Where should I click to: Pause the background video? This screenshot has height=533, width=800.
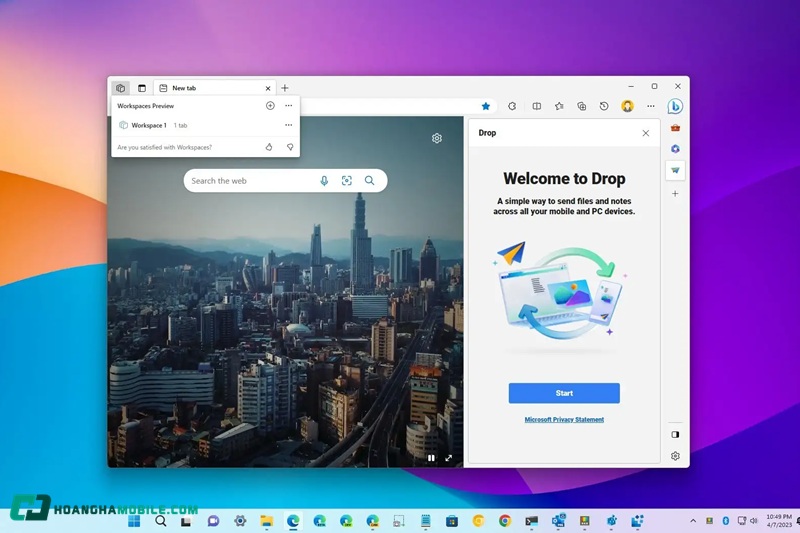[x=431, y=458]
